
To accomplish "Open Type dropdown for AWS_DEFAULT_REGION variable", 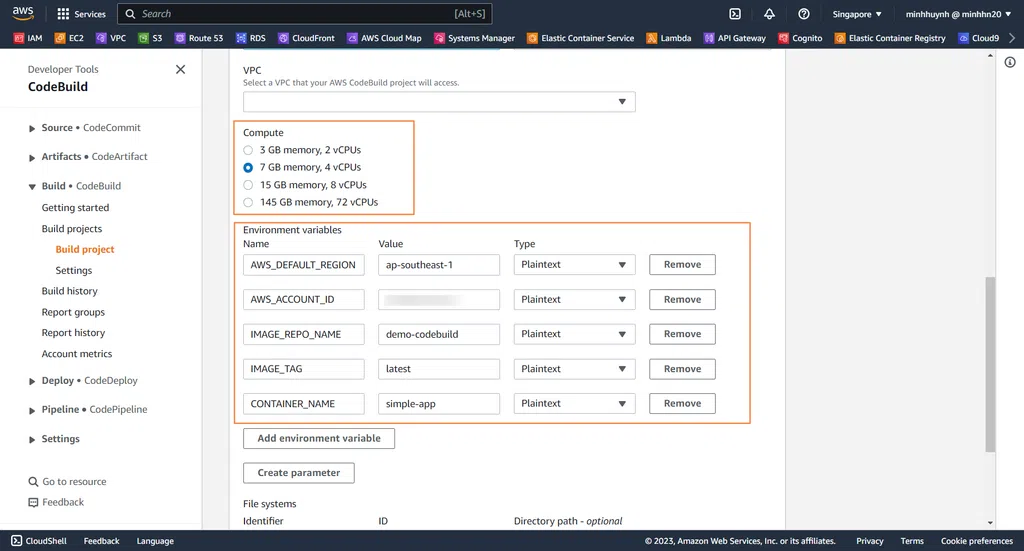I will (574, 265).
